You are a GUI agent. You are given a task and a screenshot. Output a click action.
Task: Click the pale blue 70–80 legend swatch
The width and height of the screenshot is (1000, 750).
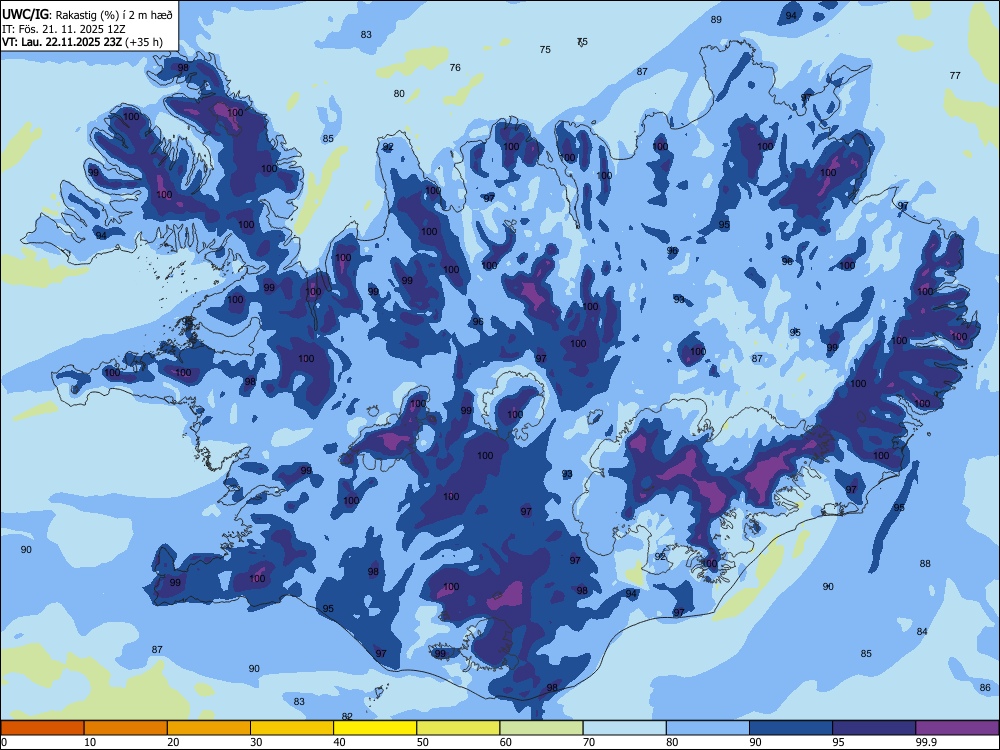click(x=624, y=728)
